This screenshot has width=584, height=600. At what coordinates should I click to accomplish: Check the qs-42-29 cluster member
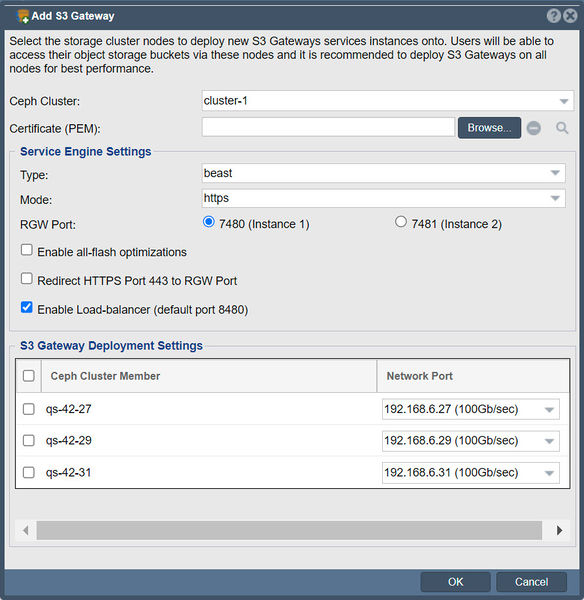pyautogui.click(x=29, y=441)
